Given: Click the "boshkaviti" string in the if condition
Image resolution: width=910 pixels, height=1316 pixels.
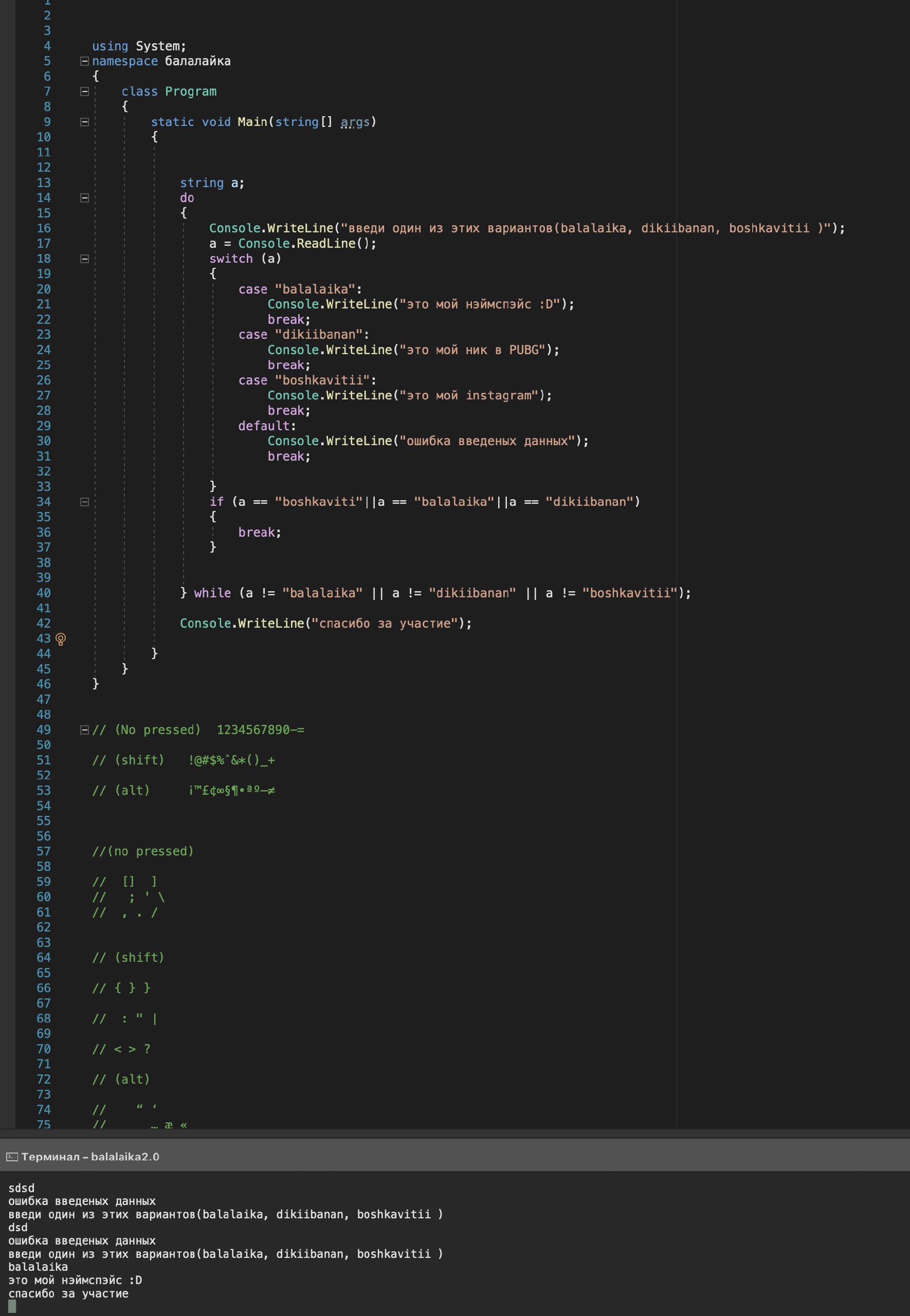Looking at the screenshot, I should click(x=318, y=502).
